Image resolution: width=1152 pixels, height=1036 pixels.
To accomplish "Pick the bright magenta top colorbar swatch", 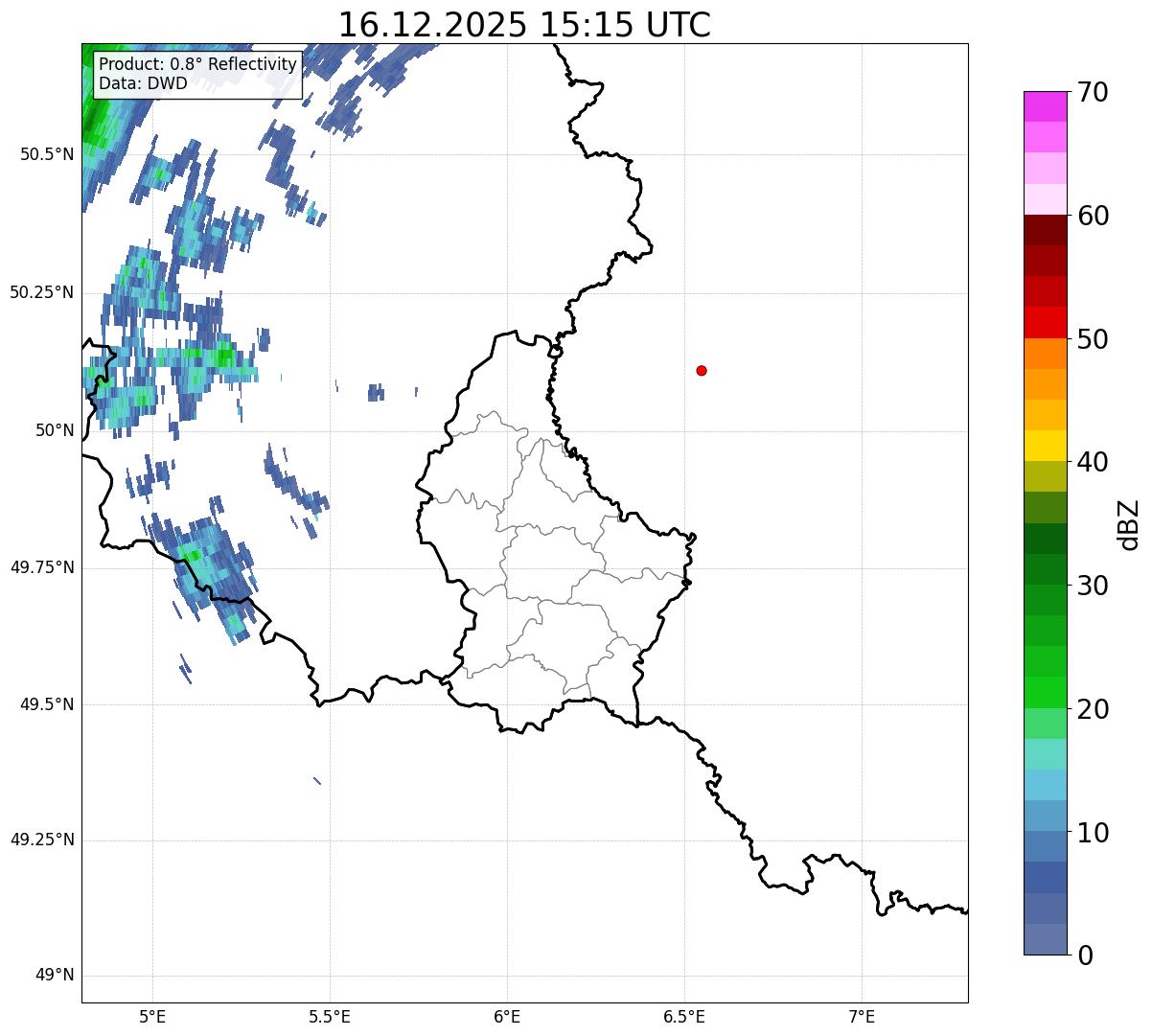I will point(1046,106).
